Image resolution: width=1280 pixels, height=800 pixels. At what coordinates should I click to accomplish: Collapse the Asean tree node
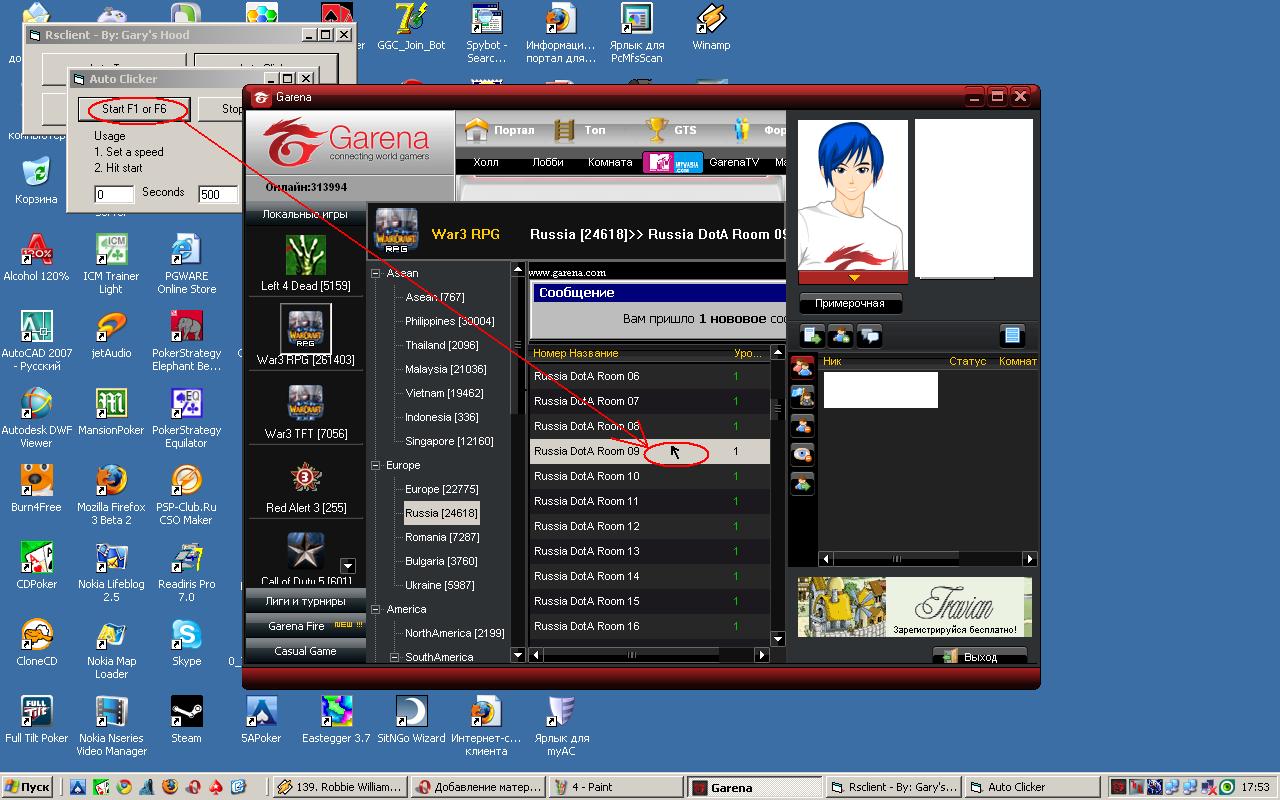(376, 273)
